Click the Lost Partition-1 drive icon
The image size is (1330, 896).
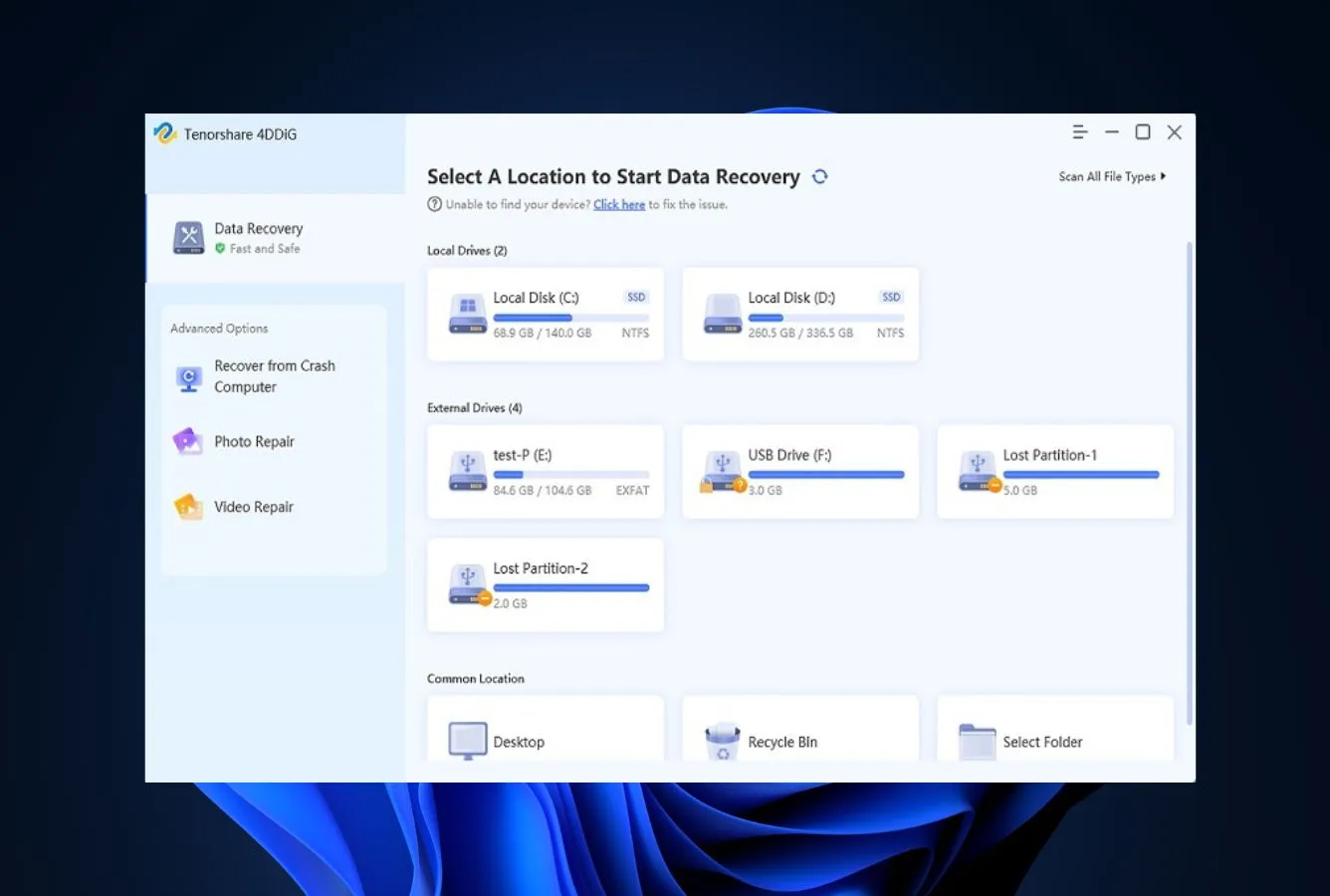pyautogui.click(x=979, y=472)
